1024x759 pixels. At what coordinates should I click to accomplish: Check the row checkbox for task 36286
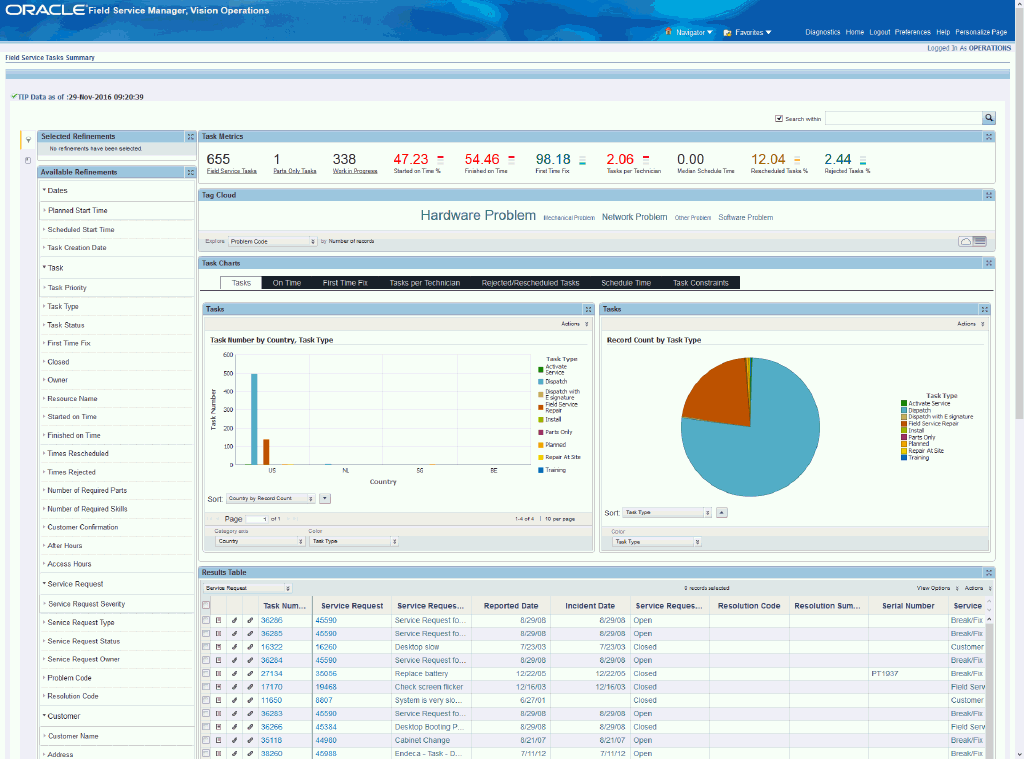[x=206, y=620]
